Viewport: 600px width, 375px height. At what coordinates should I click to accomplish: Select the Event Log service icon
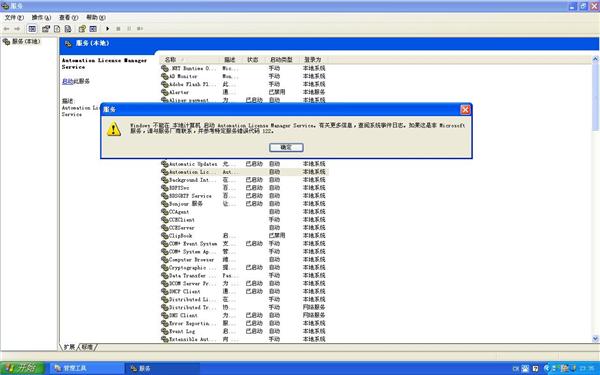click(x=165, y=331)
